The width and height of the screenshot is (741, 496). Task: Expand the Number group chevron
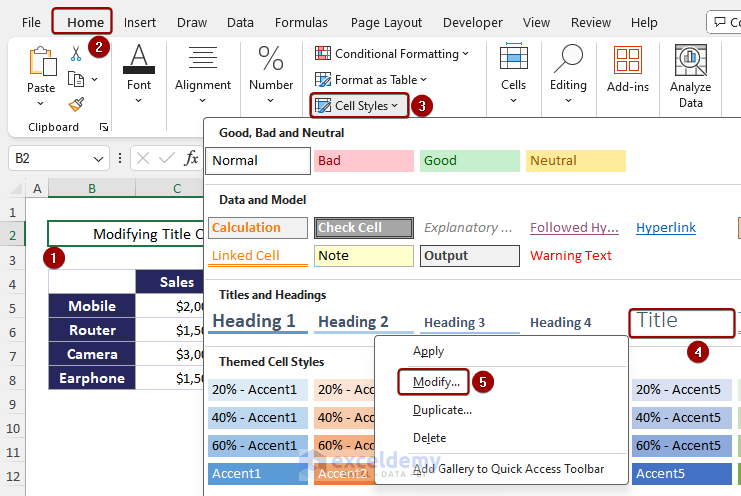coord(271,101)
